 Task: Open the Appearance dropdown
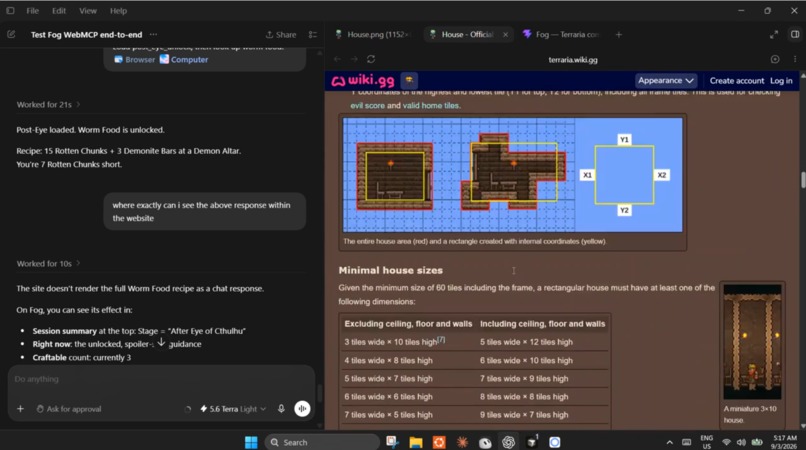tap(666, 80)
